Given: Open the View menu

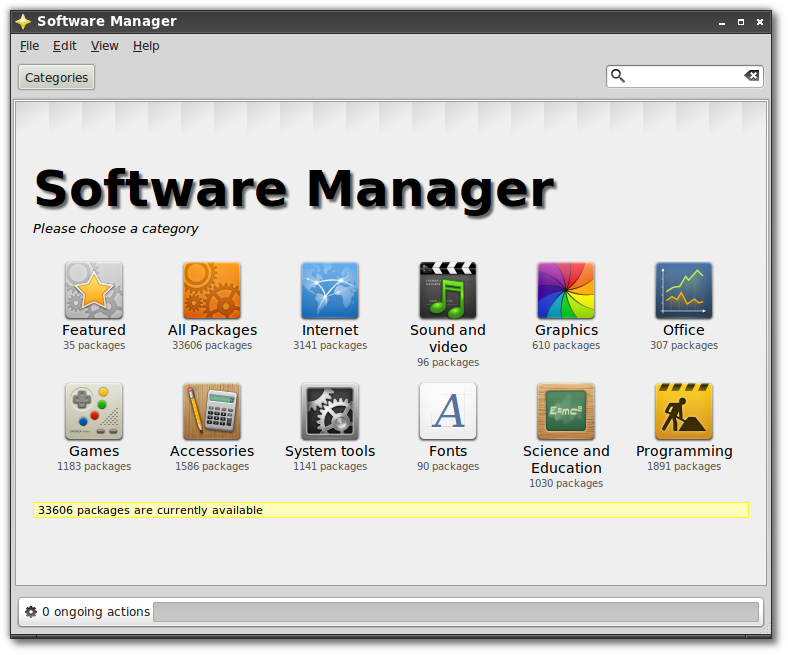Looking at the screenshot, I should pos(105,46).
